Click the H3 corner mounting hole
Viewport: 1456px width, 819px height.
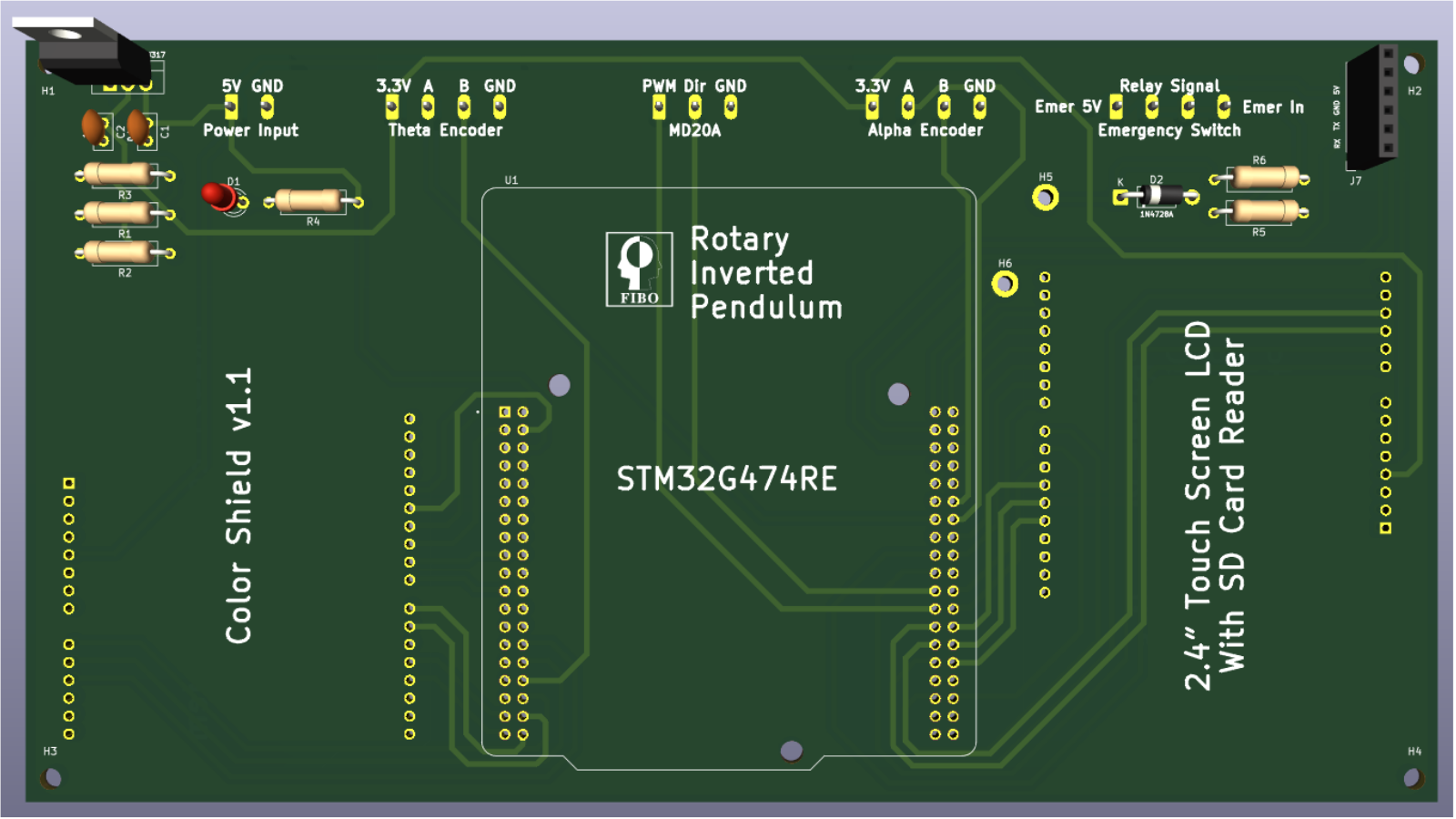tap(52, 777)
